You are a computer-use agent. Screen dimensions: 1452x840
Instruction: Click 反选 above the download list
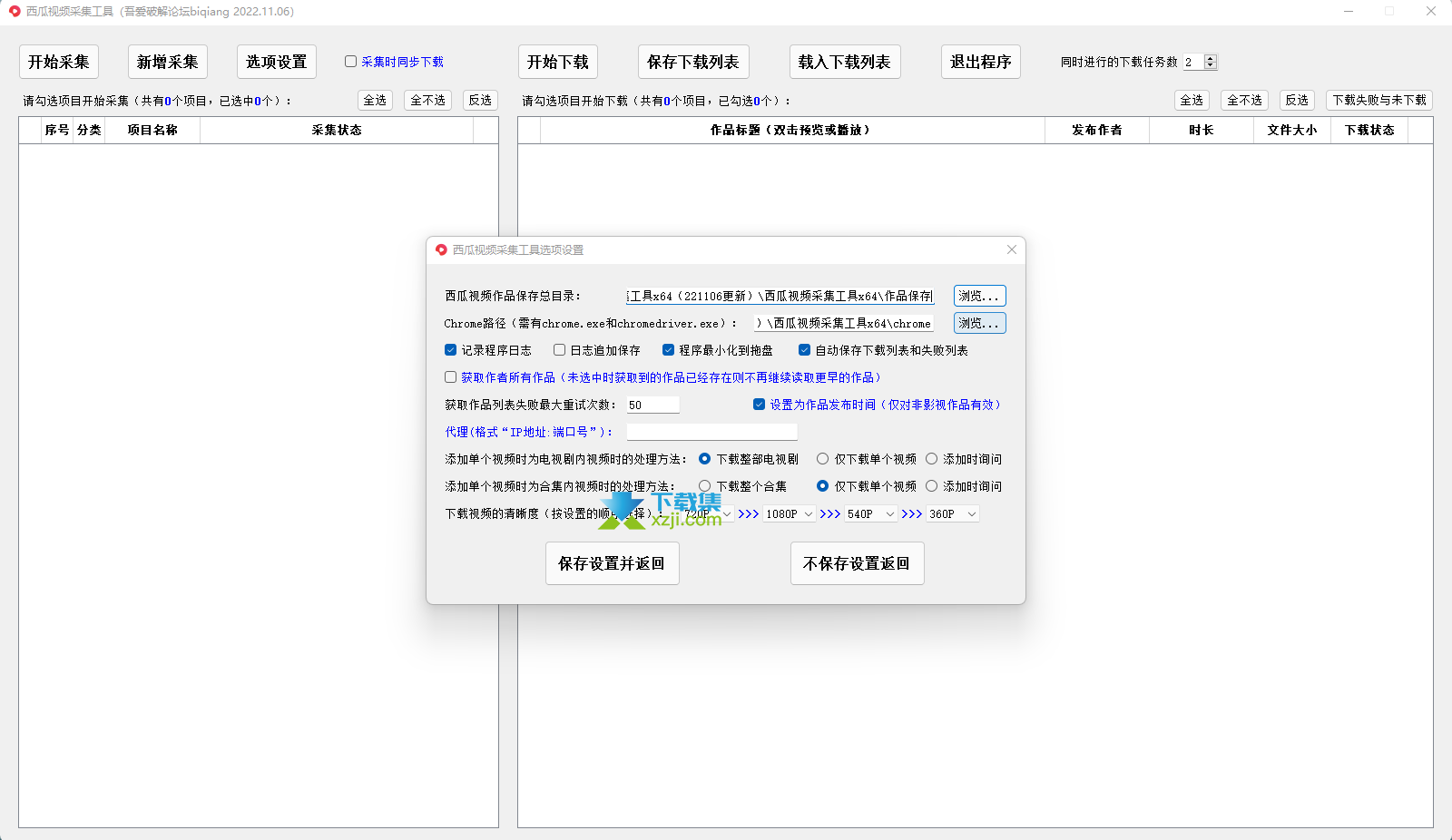(x=1297, y=100)
